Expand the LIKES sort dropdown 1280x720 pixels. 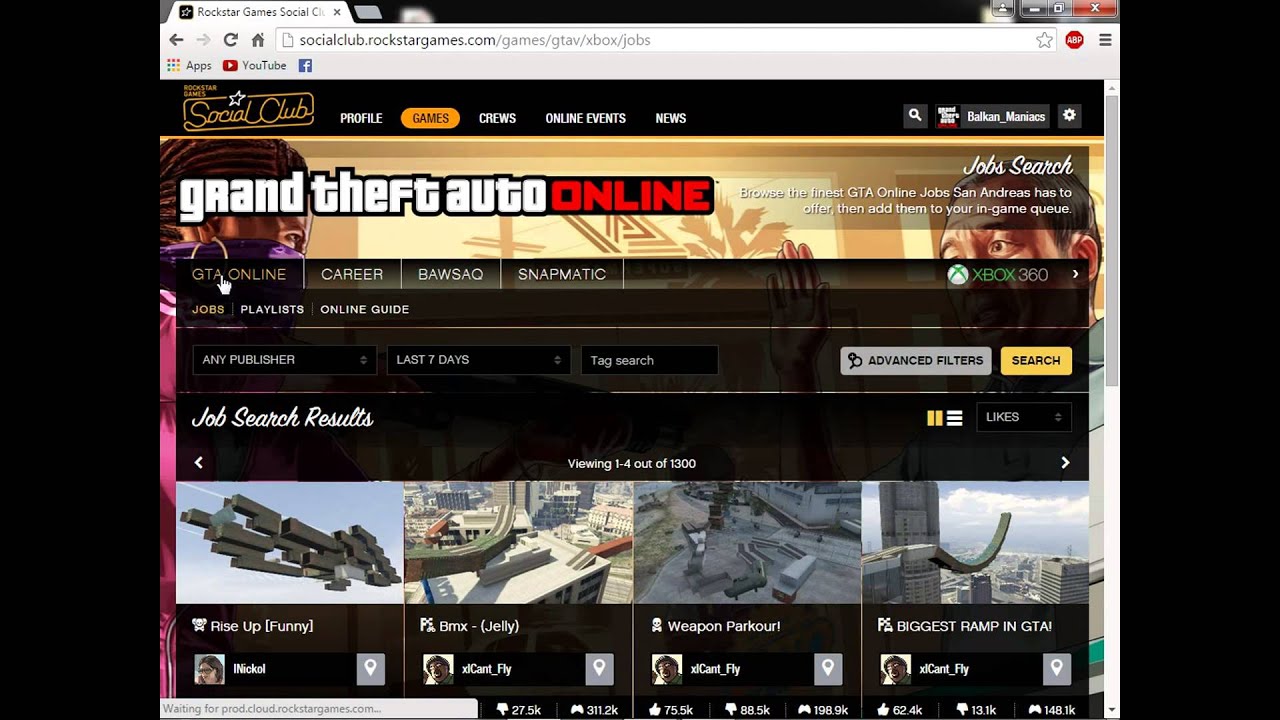click(1023, 417)
